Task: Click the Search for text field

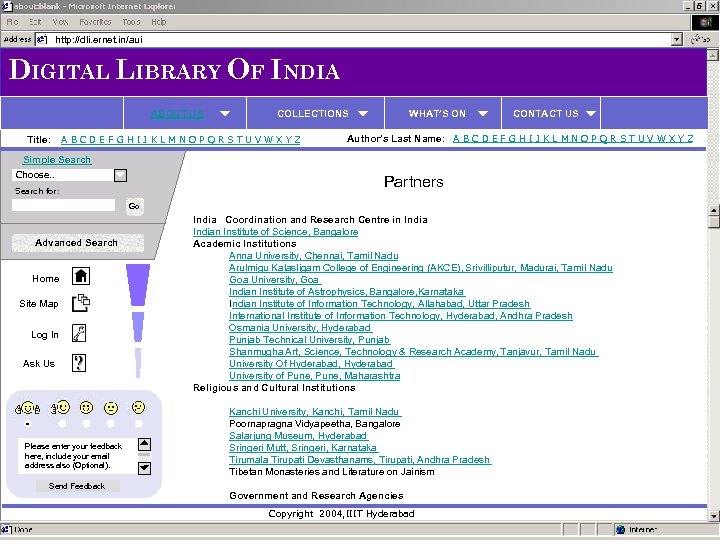Action: point(63,205)
